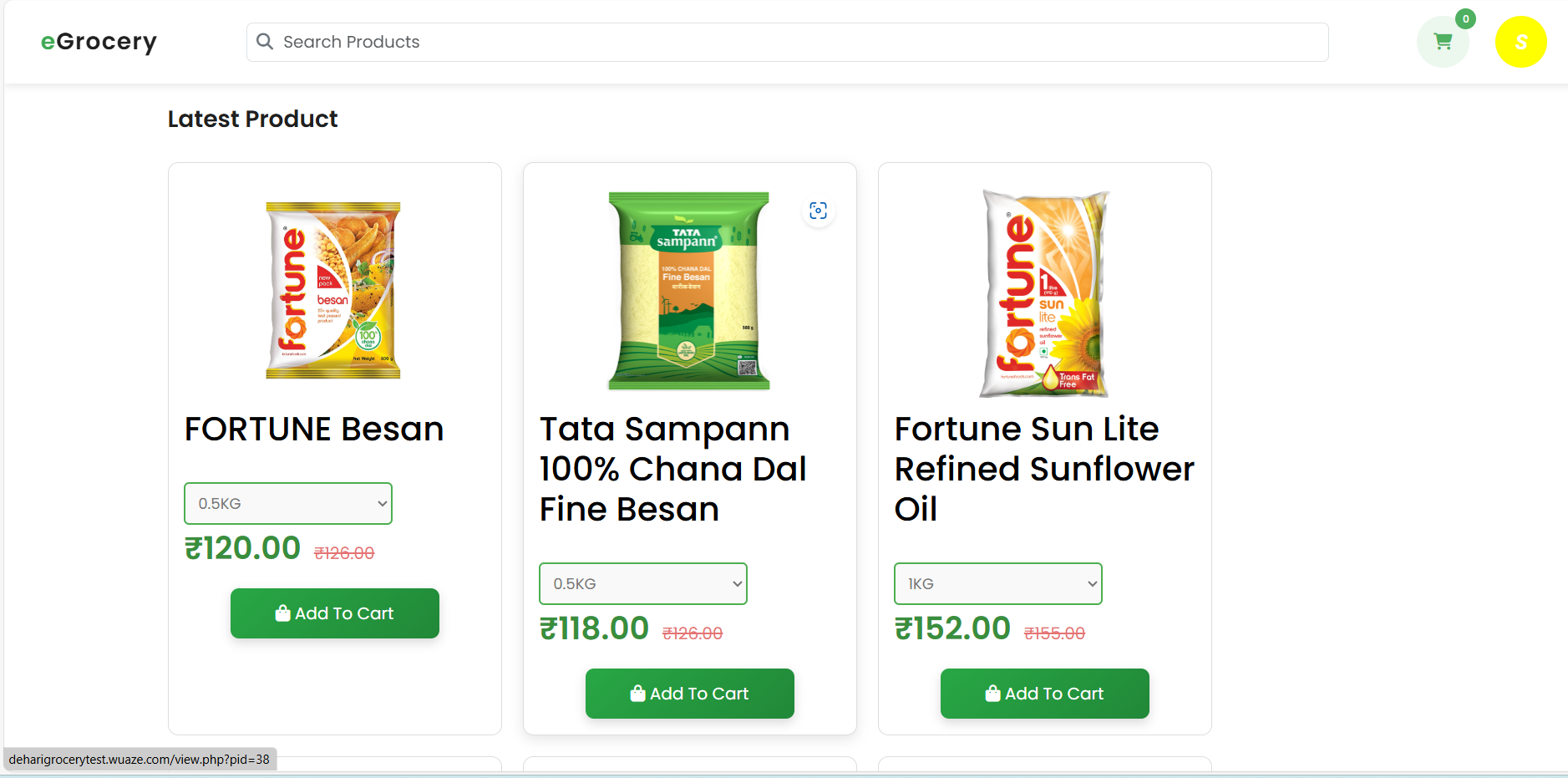Screen dimensions: 1568x778
Task: Add Fortune Sunflower Oil to cart
Action: pyautogui.click(x=1045, y=694)
